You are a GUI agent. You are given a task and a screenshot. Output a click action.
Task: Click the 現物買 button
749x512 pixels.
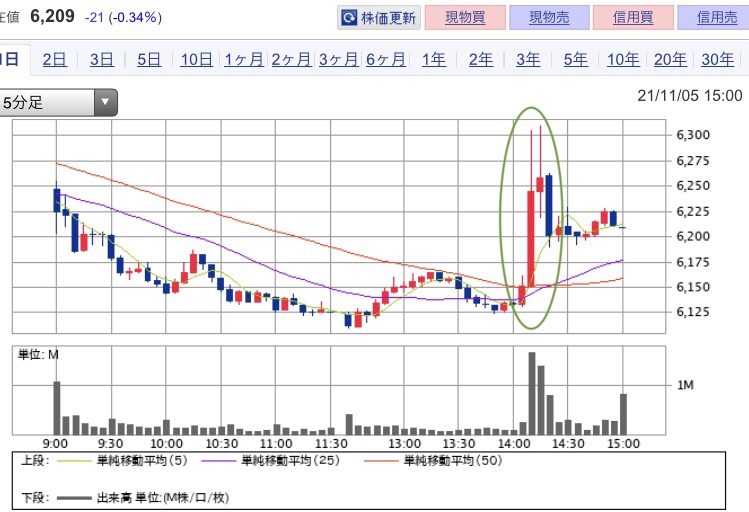465,18
